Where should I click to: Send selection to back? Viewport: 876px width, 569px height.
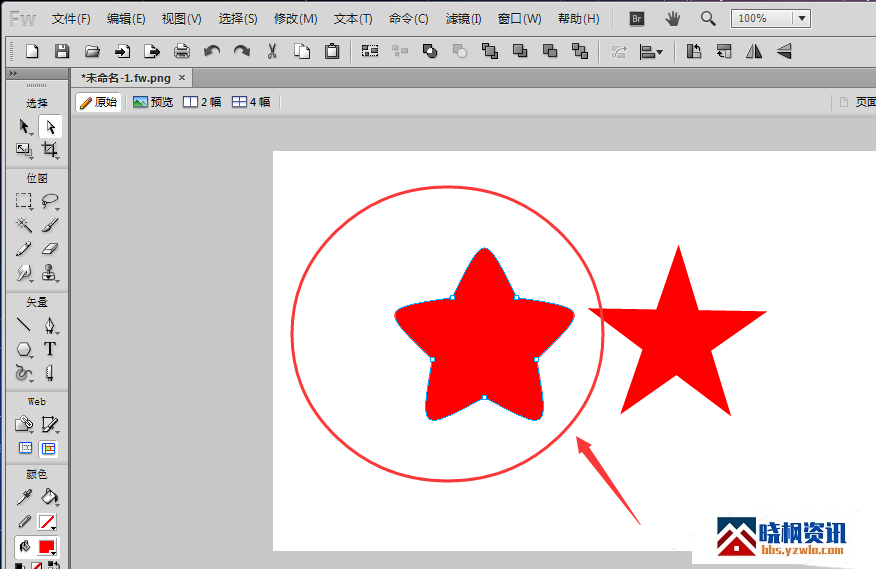click(580, 52)
